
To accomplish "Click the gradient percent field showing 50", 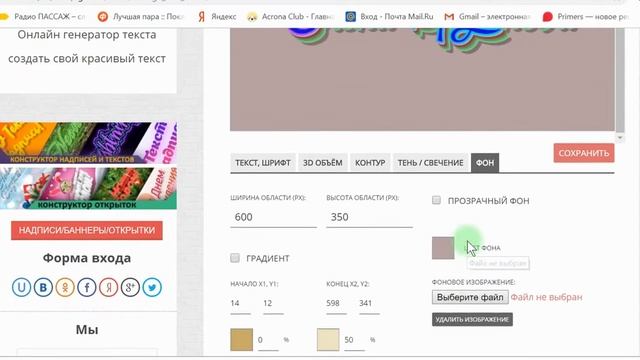I will point(354,340).
